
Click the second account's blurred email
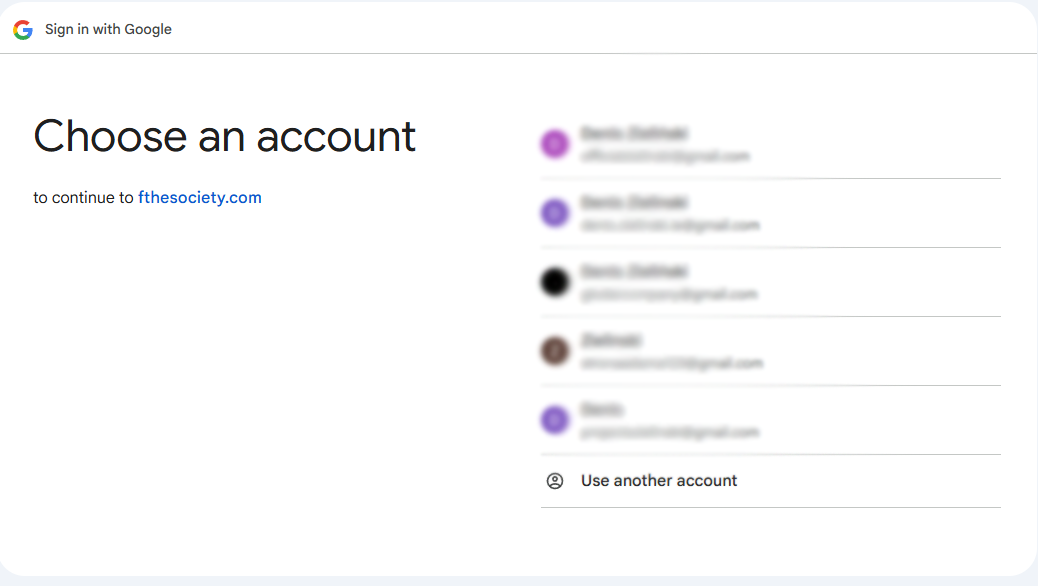point(670,225)
